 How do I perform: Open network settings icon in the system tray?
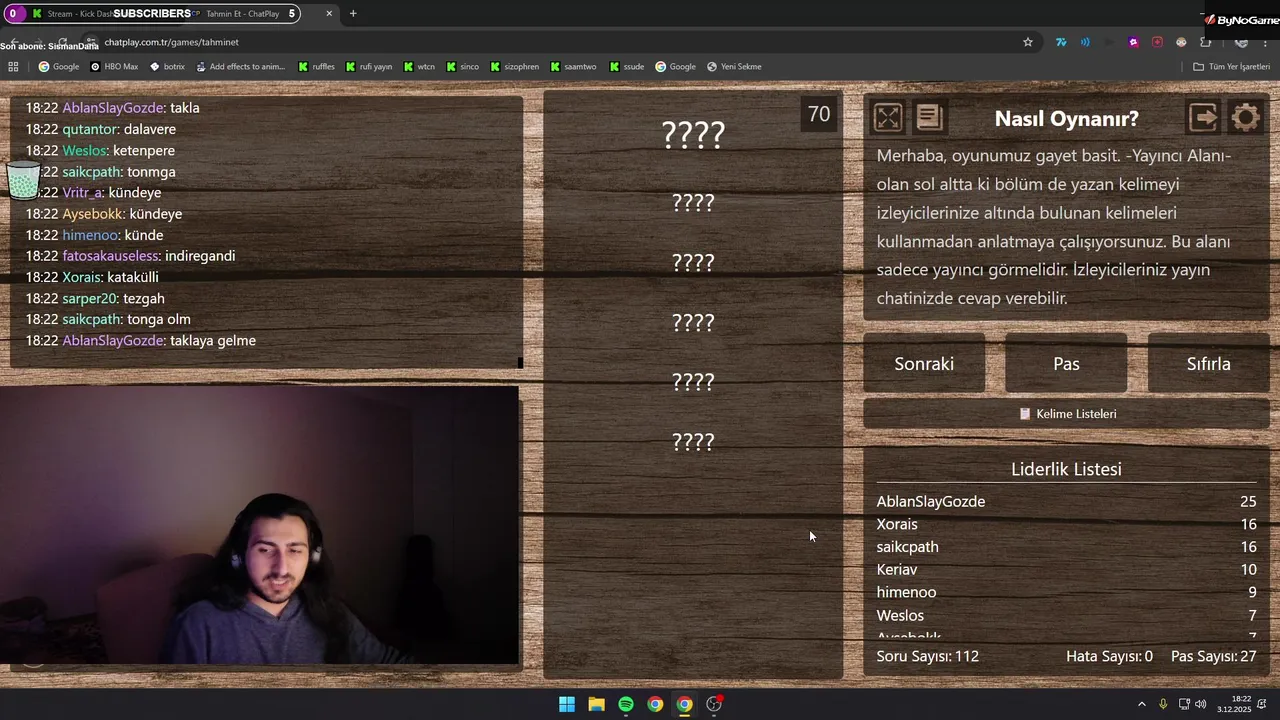click(1184, 704)
